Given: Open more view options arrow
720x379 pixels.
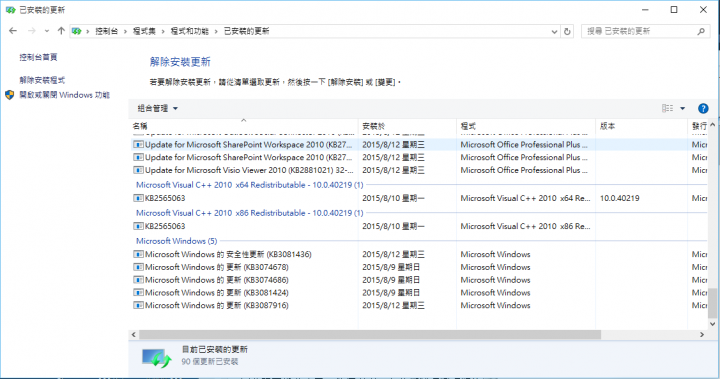Looking at the screenshot, I should 682,108.
